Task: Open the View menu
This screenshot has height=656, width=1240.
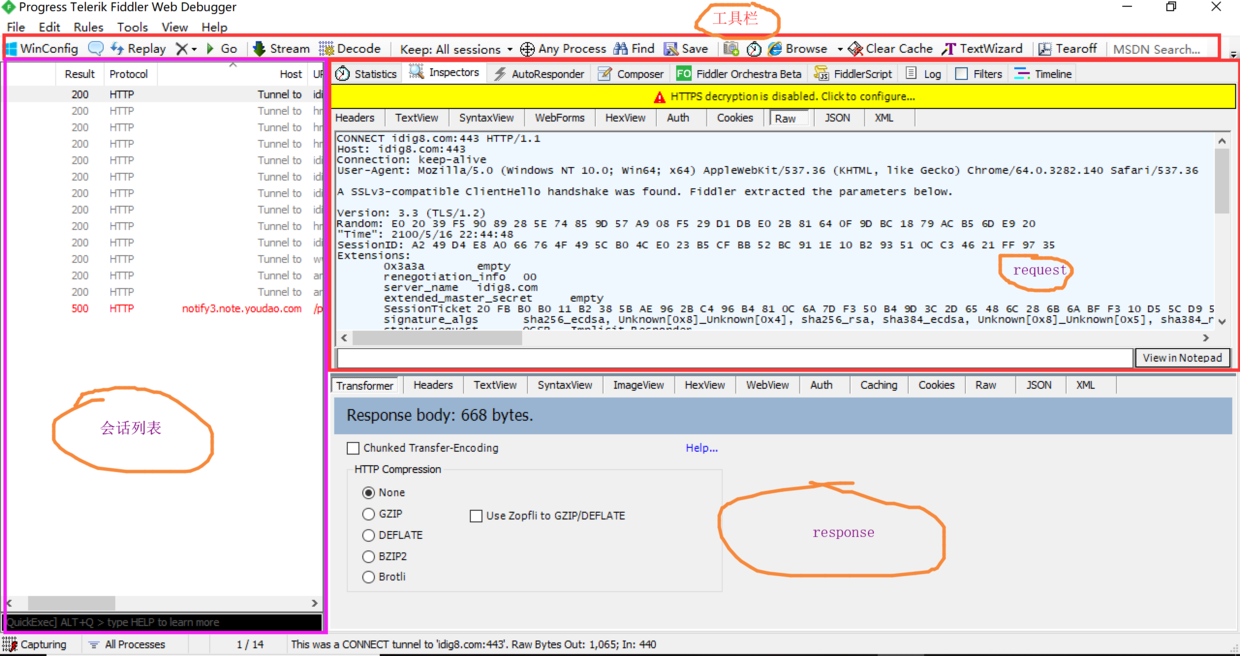Action: click(x=174, y=27)
